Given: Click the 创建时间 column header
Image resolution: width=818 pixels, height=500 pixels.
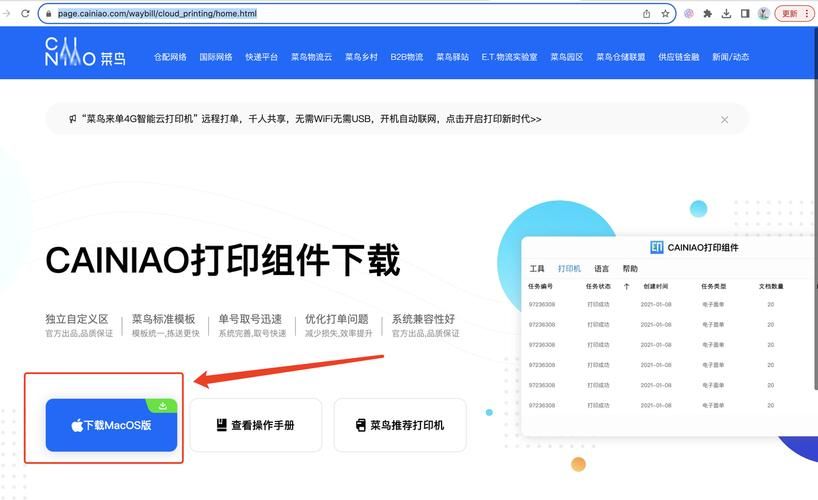Looking at the screenshot, I should (x=655, y=286).
